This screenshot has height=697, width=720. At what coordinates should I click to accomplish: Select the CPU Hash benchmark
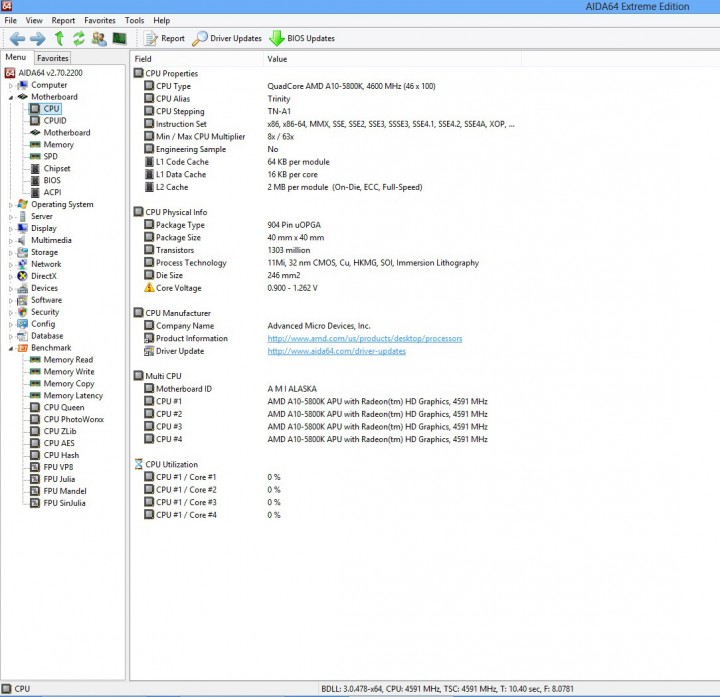[x=55, y=455]
